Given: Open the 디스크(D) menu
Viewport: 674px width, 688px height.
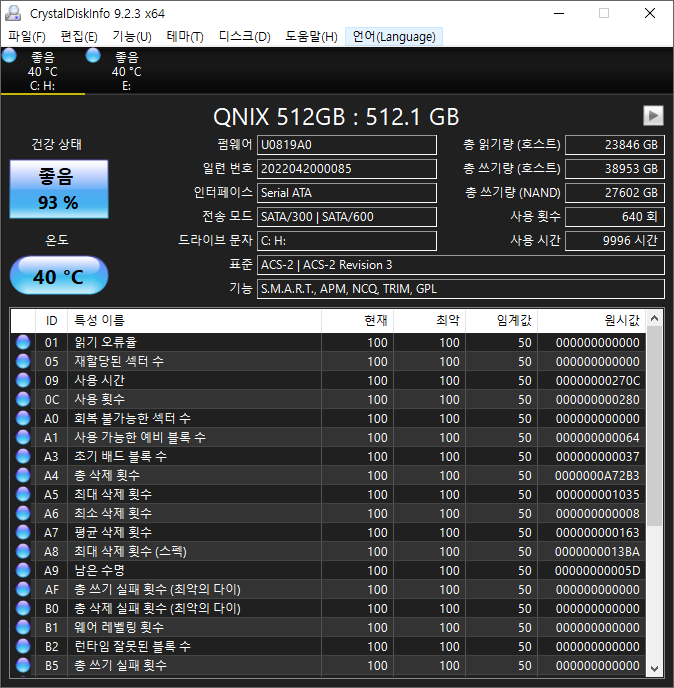Looking at the screenshot, I should pyautogui.click(x=244, y=36).
